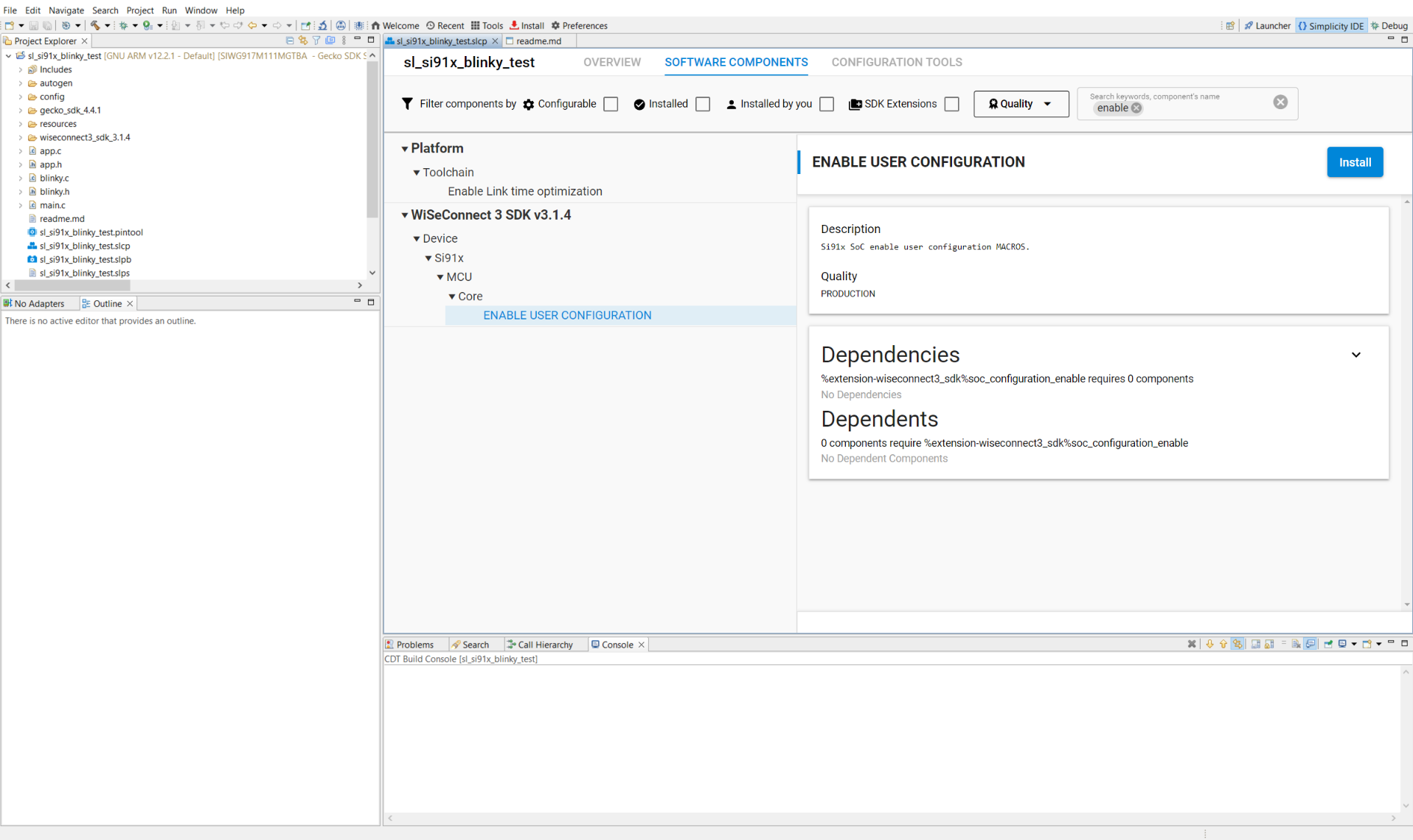
Task: Enable the Configurable filter checkbox
Action: [x=611, y=104]
